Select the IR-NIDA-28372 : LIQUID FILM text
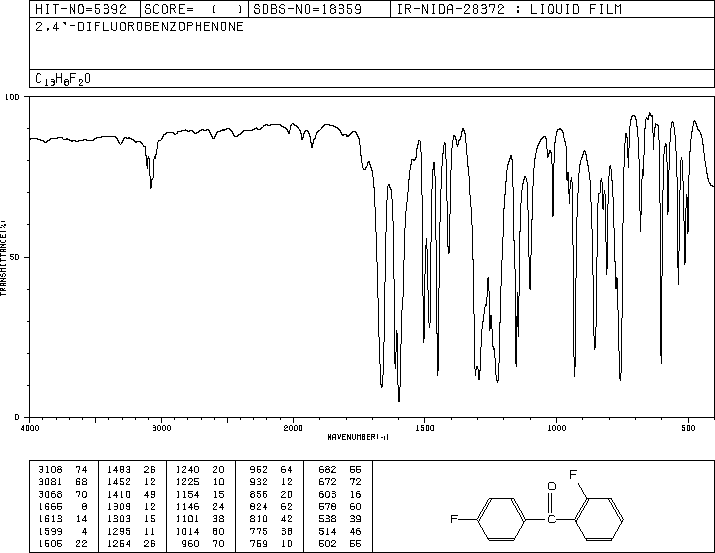 pyautogui.click(x=509, y=9)
